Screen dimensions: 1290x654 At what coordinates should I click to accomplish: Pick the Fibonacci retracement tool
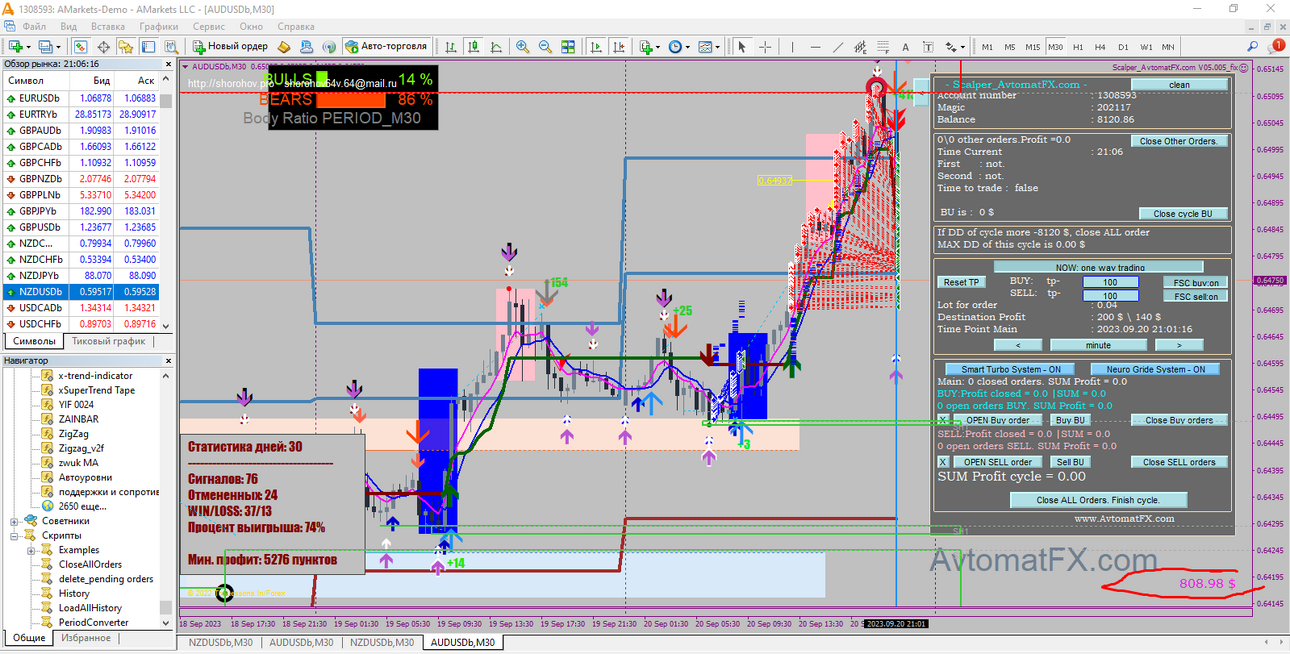(883, 46)
